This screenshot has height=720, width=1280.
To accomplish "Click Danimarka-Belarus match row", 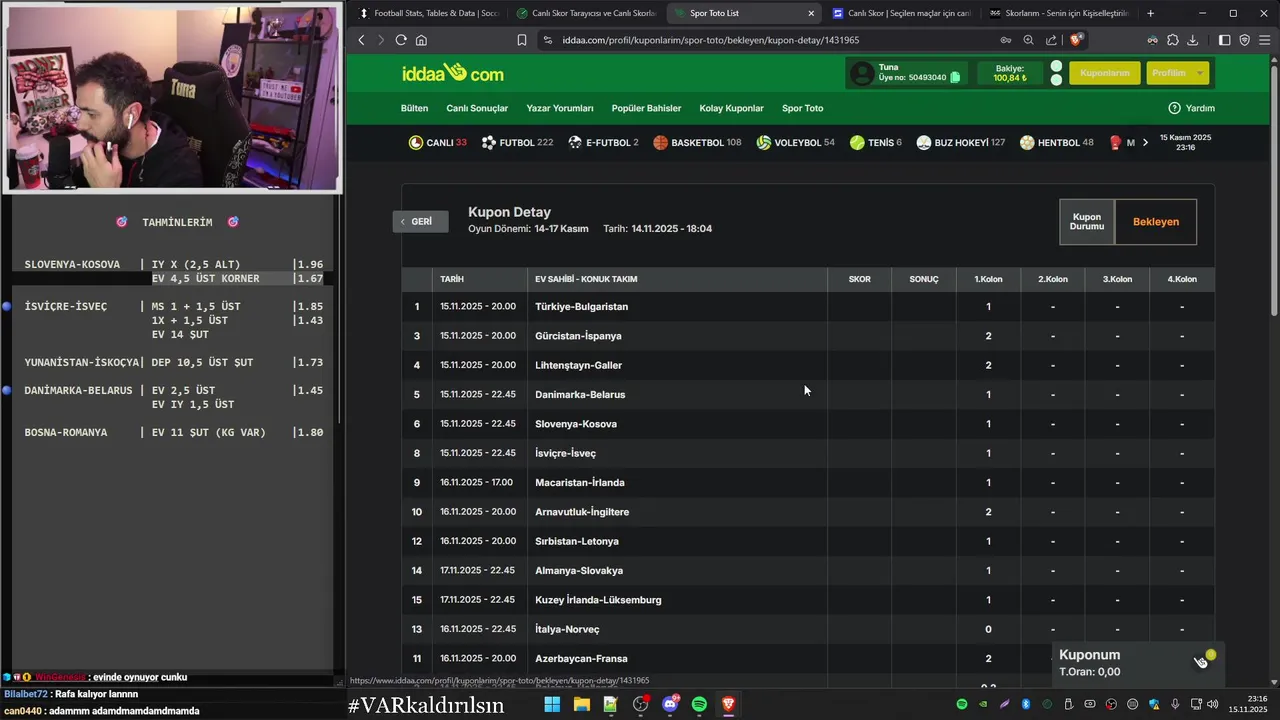I will point(808,394).
